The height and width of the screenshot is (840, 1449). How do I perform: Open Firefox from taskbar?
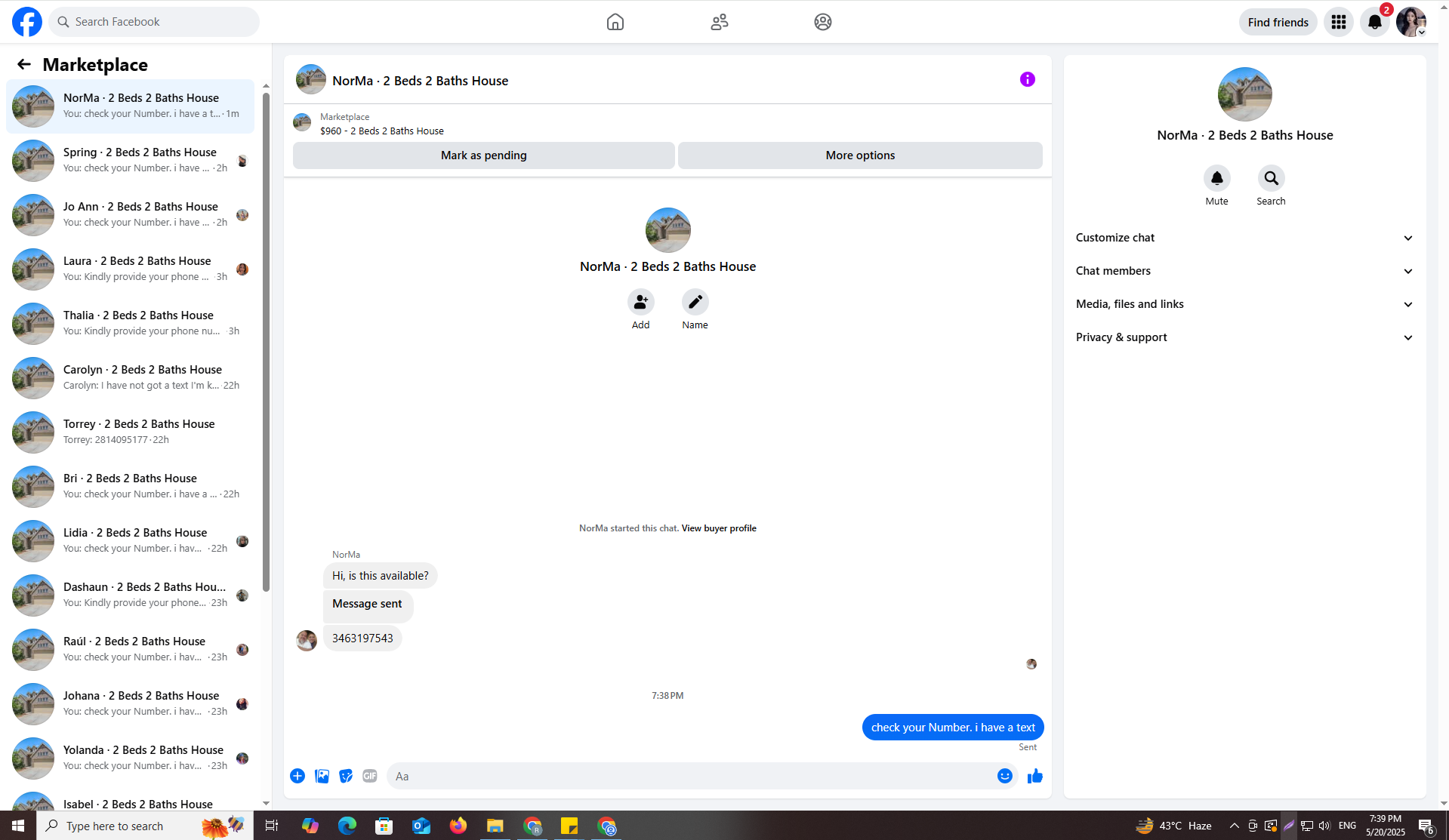[458, 826]
